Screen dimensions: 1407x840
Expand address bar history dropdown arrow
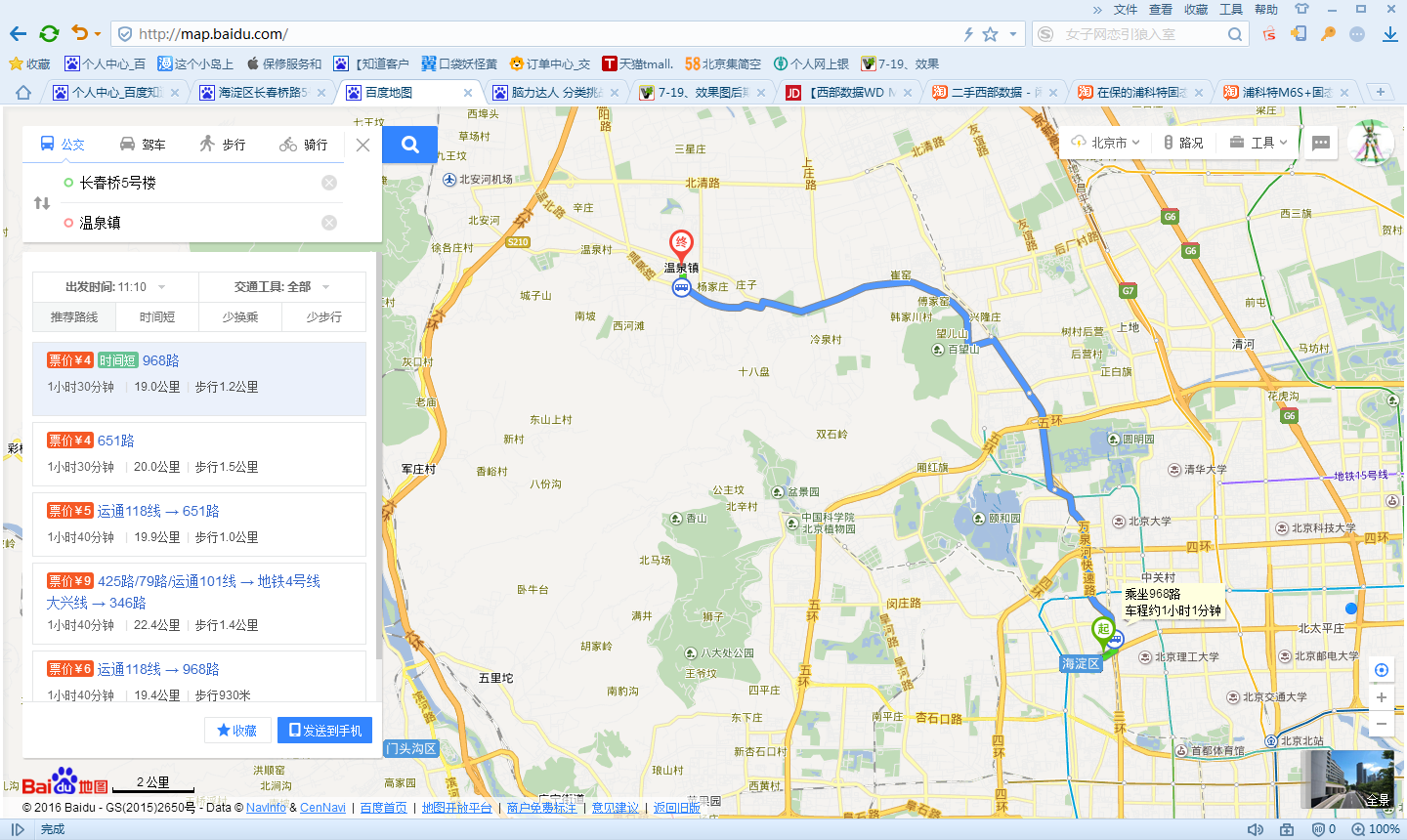click(1013, 34)
